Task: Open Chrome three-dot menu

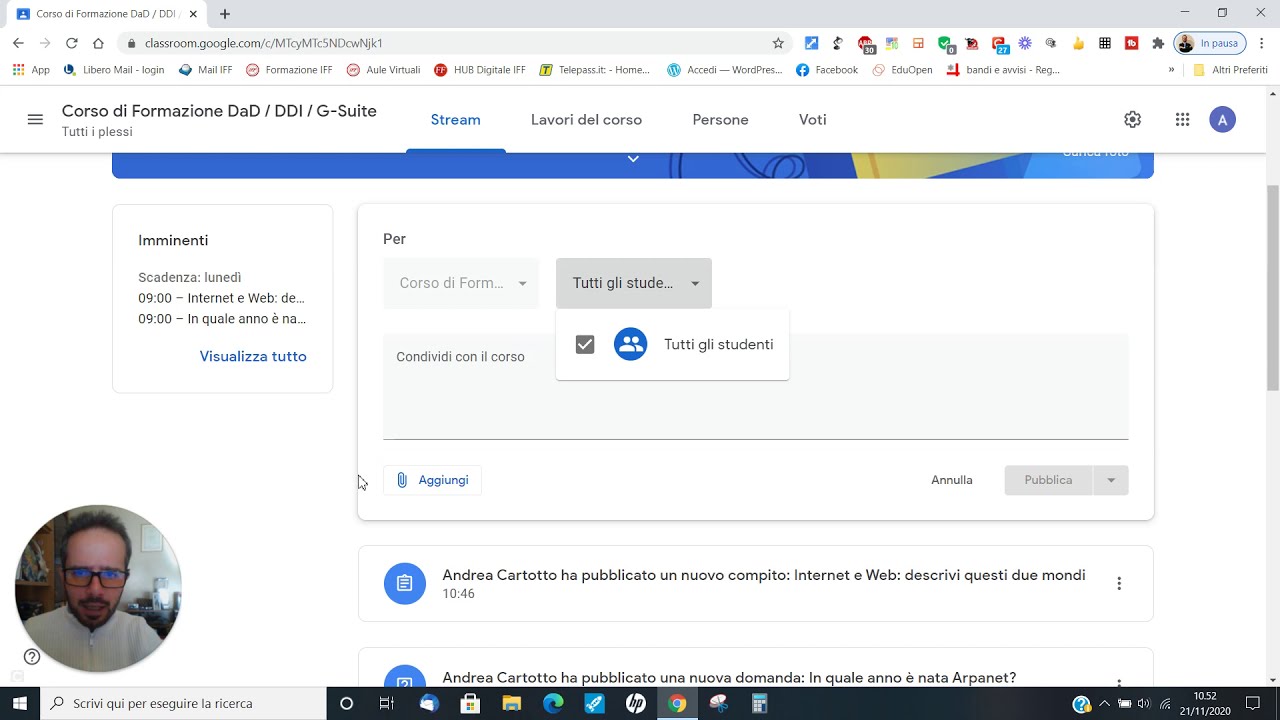Action: point(1262,43)
